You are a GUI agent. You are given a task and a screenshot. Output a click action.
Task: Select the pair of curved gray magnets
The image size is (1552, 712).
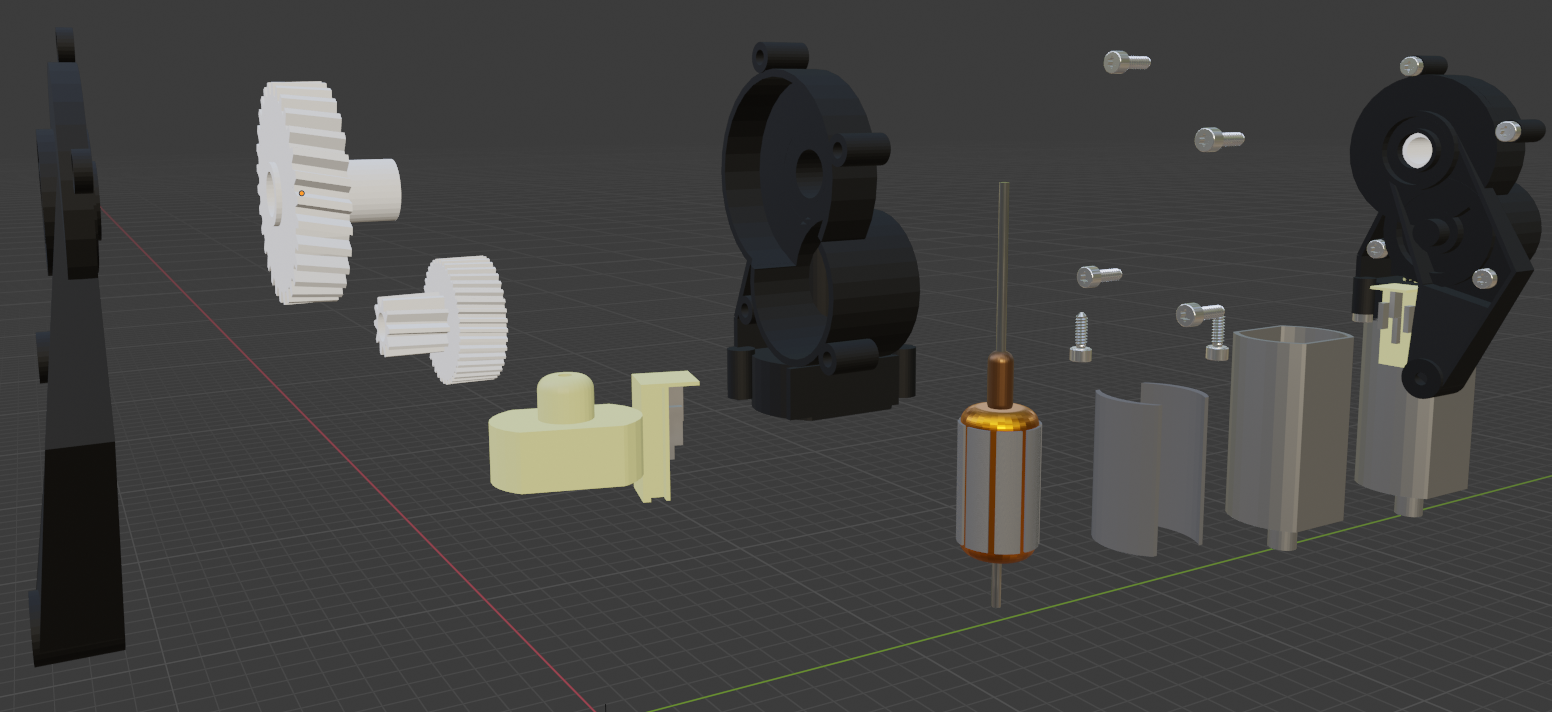click(x=1148, y=468)
